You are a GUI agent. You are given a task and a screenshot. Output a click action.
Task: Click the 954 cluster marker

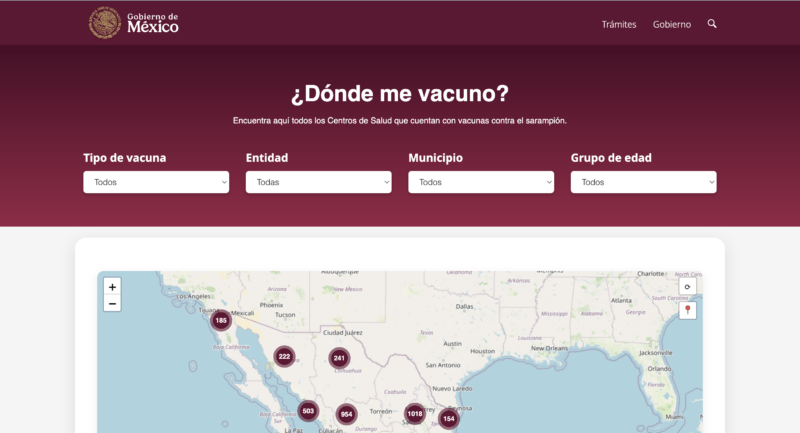pos(346,414)
